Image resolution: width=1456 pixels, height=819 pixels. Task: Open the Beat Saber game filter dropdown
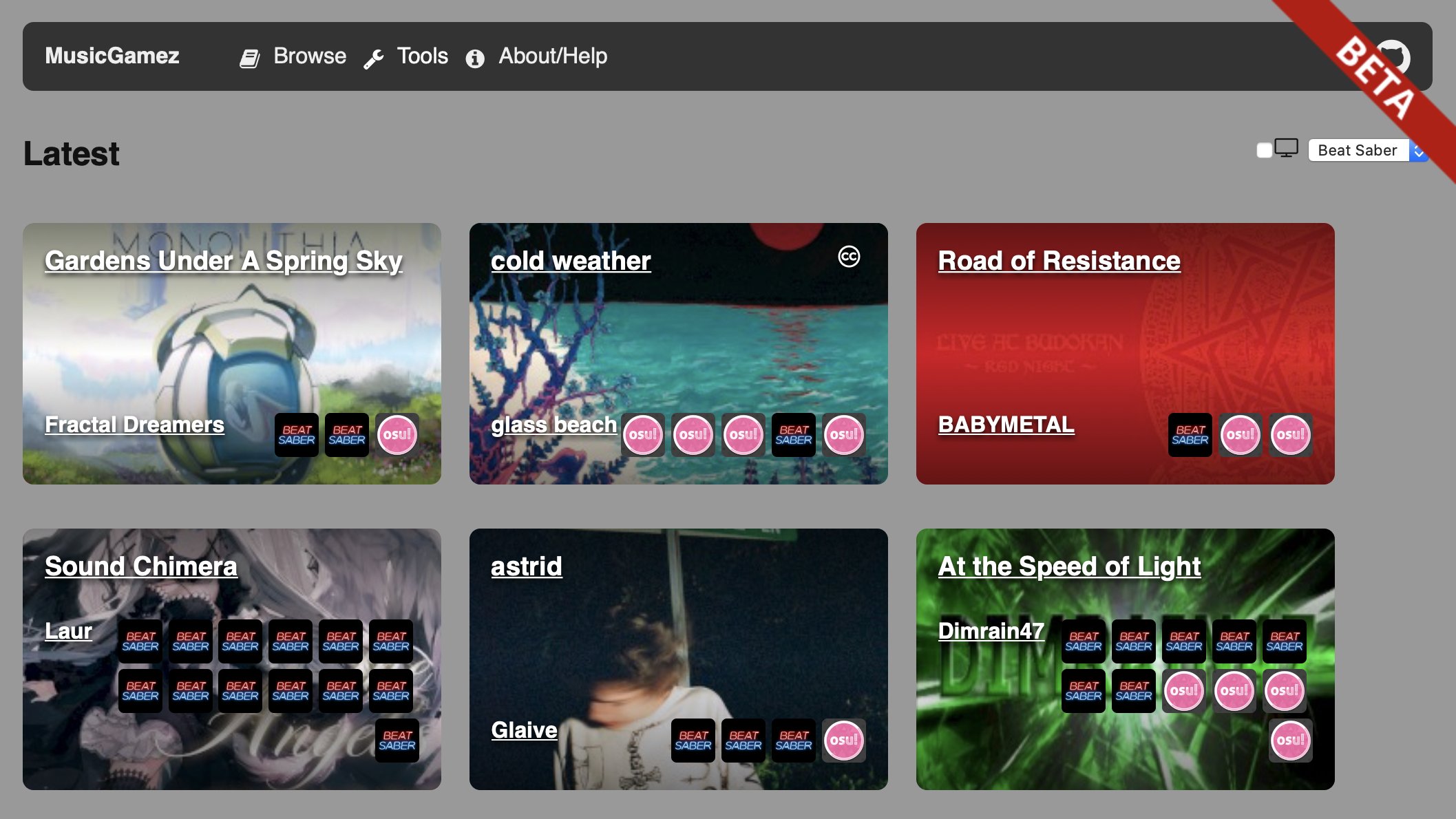click(x=1367, y=150)
